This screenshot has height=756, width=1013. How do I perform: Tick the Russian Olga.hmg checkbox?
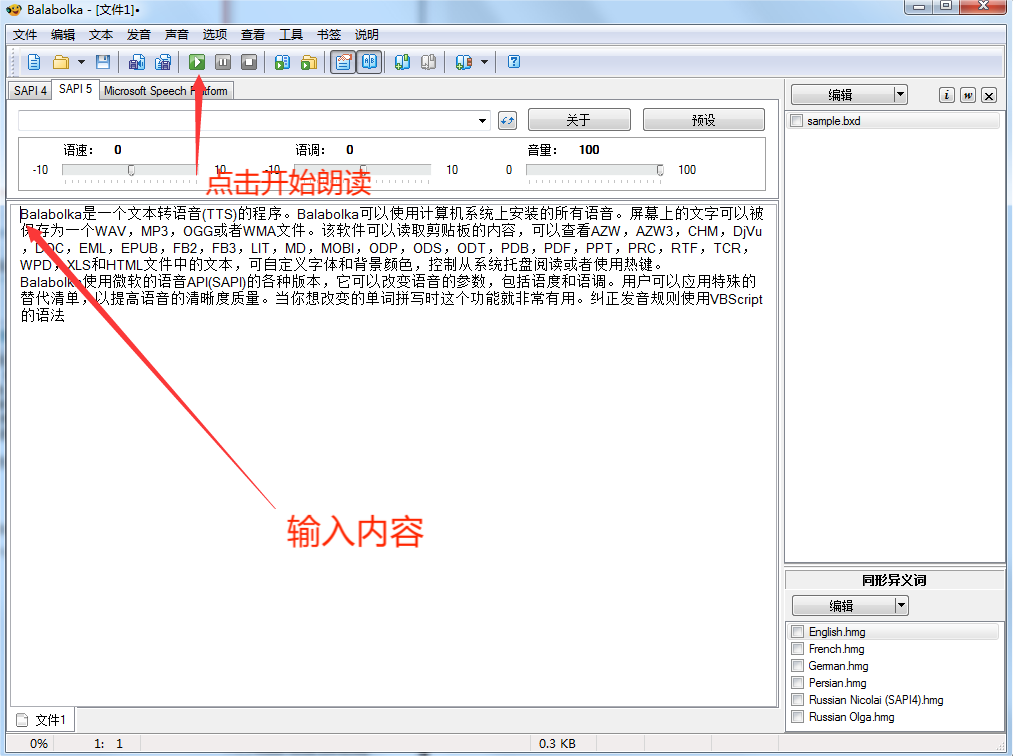tap(797, 717)
